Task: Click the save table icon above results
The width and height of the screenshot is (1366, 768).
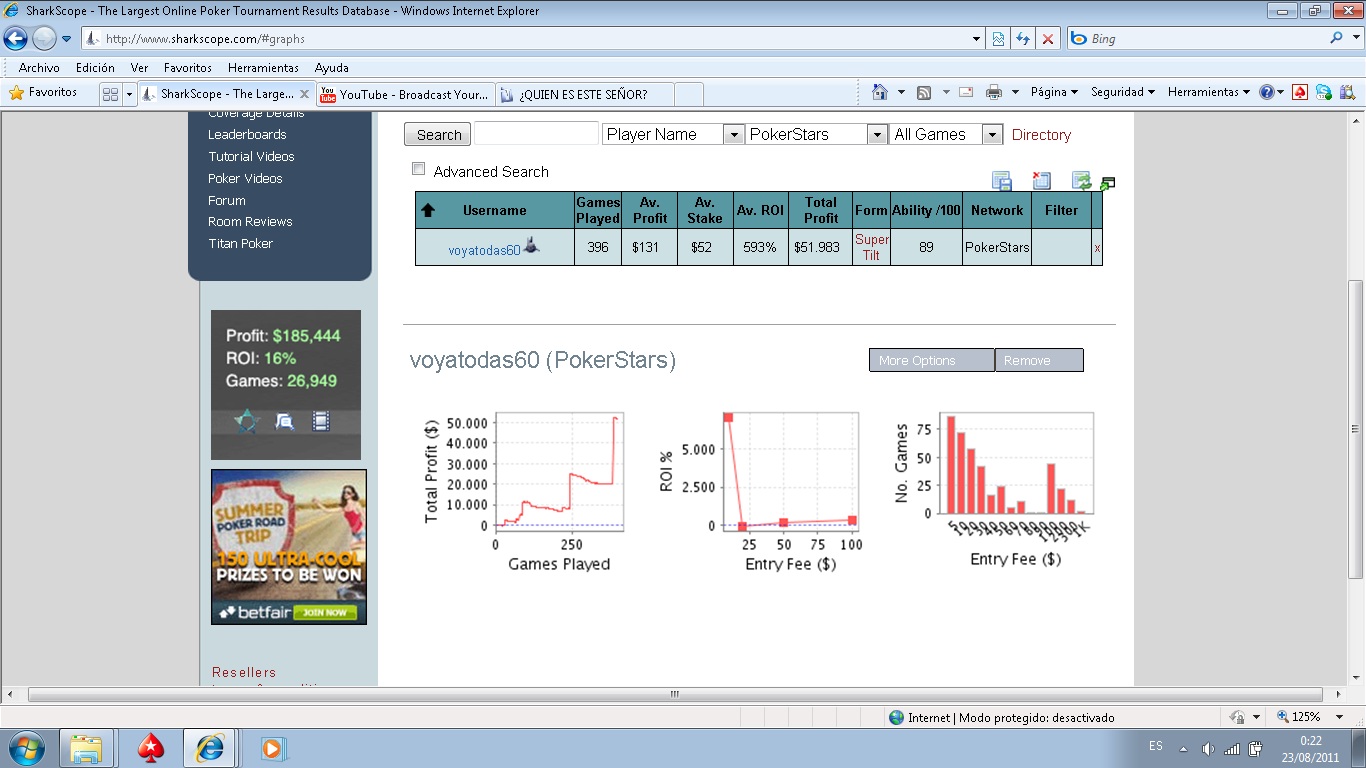Action: click(x=1002, y=181)
